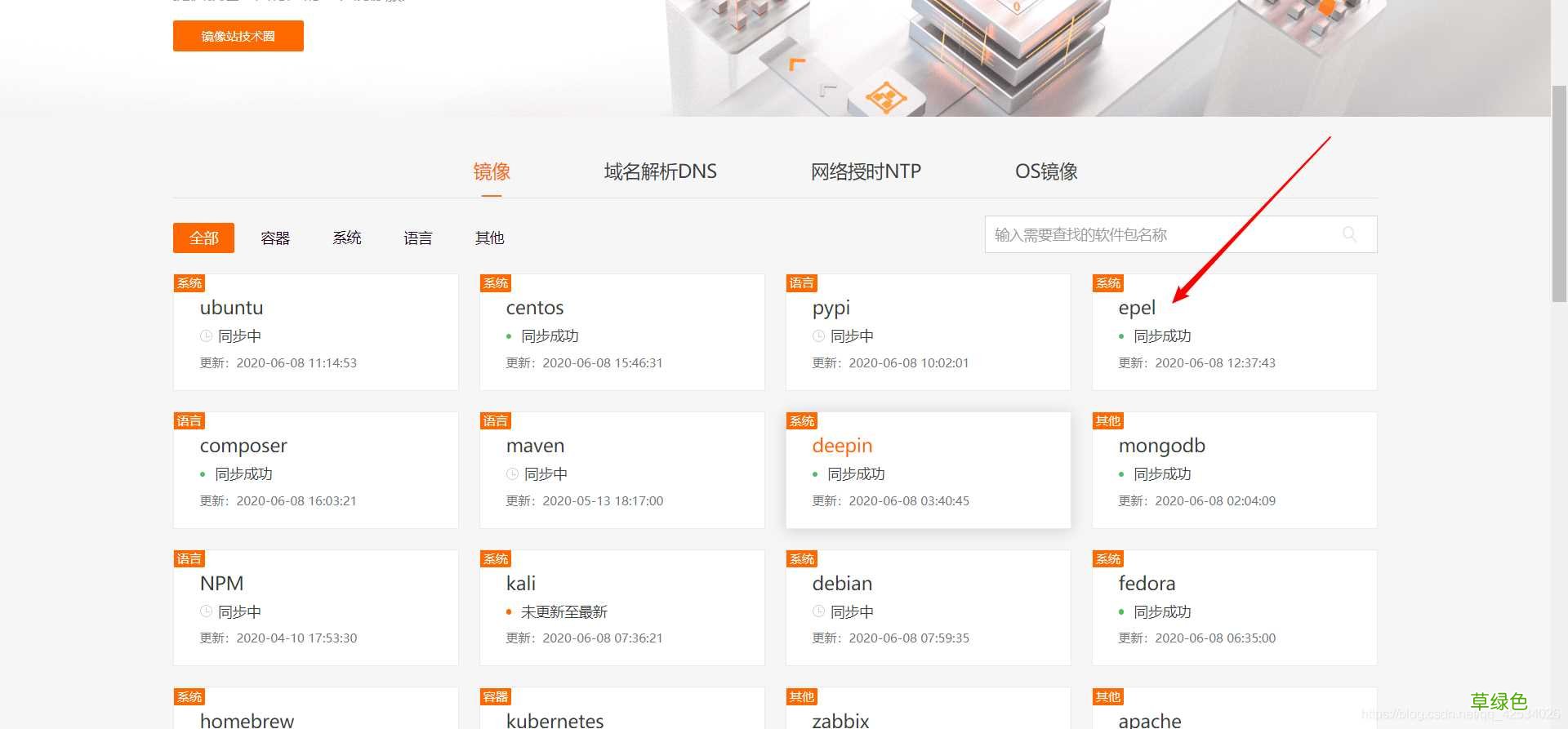Click update time 2020-06-08 03:40:45
The image size is (1568, 729).
pyautogui.click(x=909, y=501)
